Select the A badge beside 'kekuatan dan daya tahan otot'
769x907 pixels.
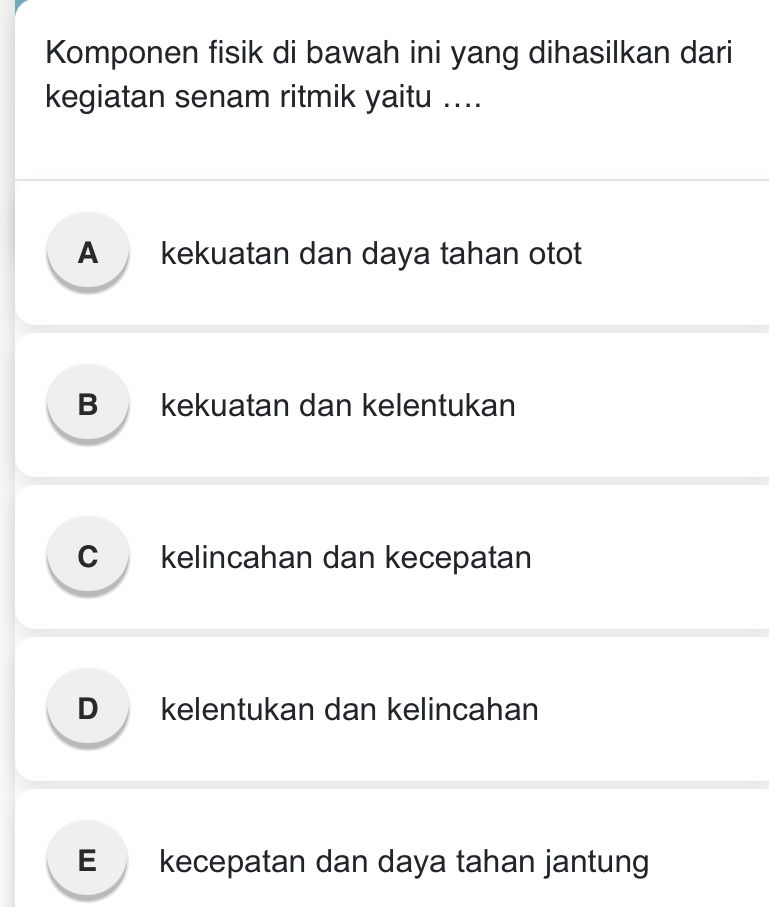(87, 254)
